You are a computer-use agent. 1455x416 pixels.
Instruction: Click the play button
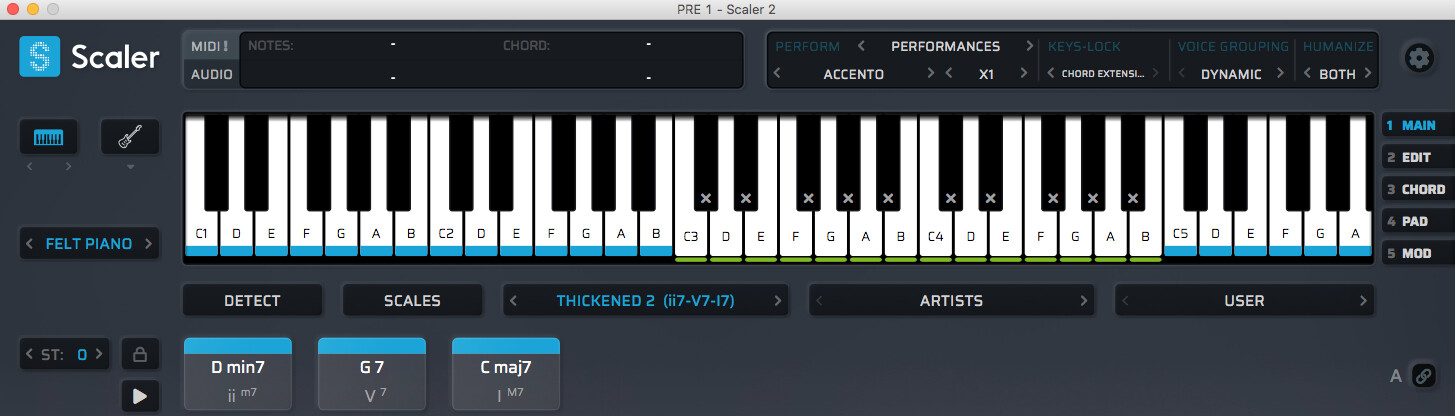pos(140,396)
